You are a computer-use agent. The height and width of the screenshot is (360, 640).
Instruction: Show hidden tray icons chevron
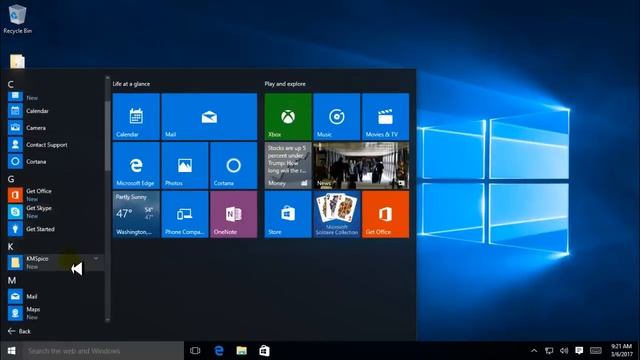[534, 351]
